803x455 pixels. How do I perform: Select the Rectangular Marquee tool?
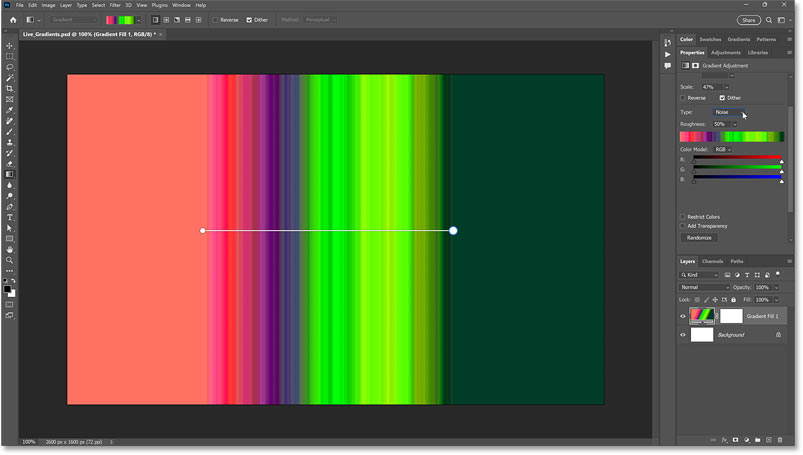10,57
